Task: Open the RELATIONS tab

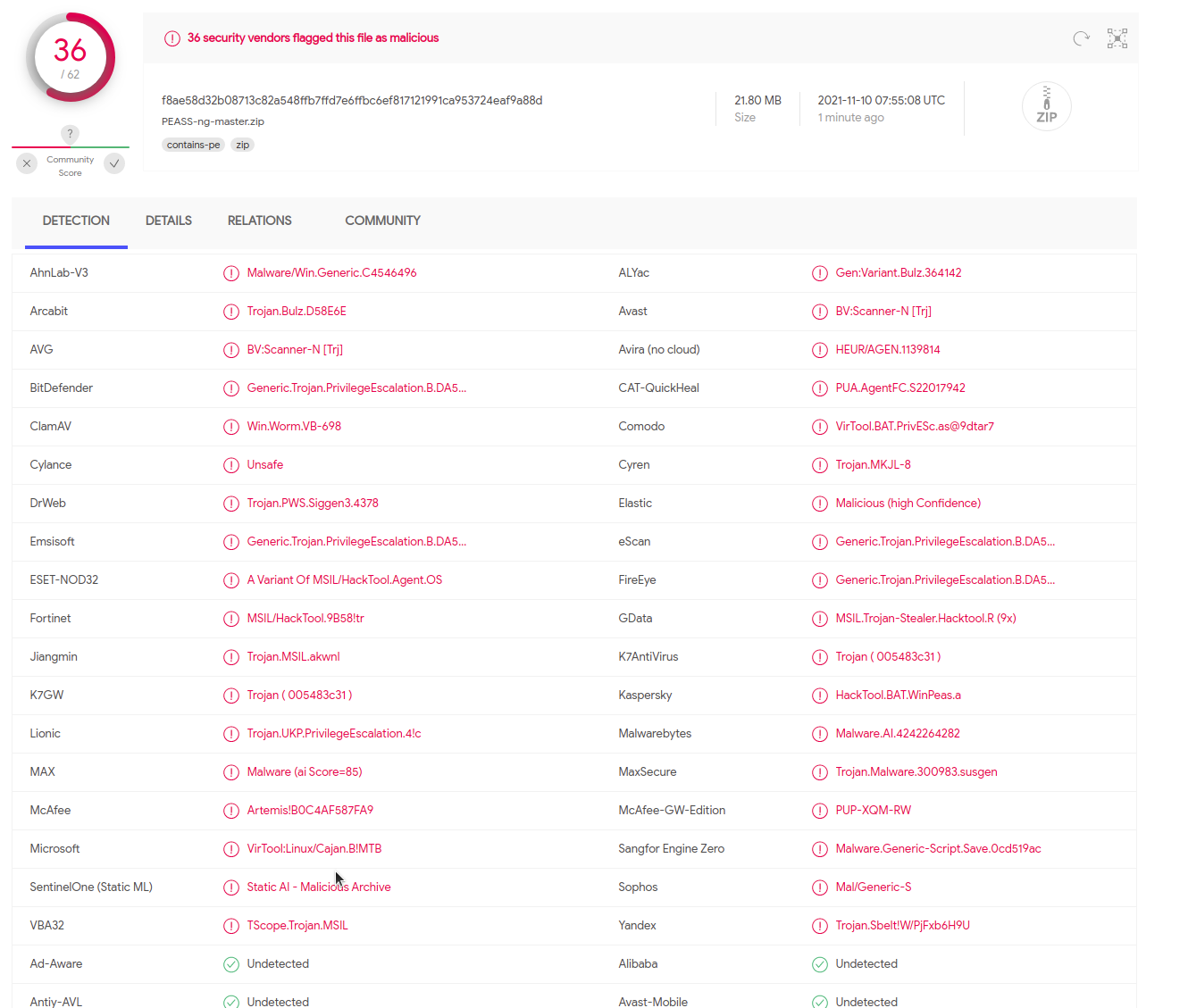Action: [259, 221]
